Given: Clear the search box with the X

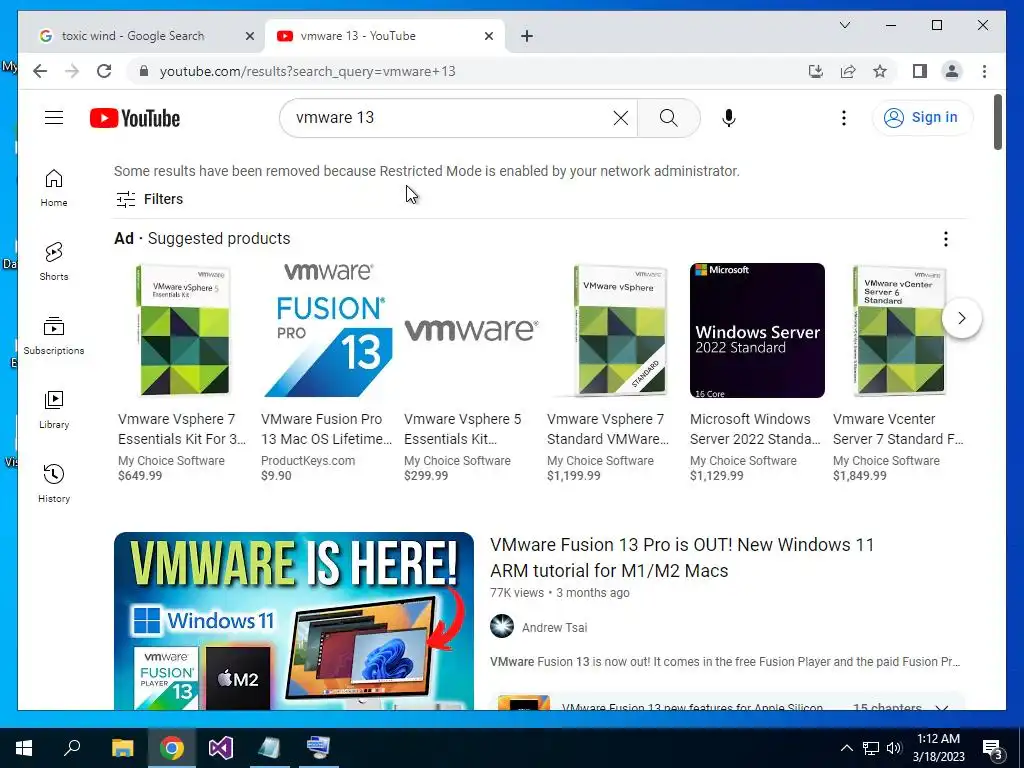Looking at the screenshot, I should point(620,118).
